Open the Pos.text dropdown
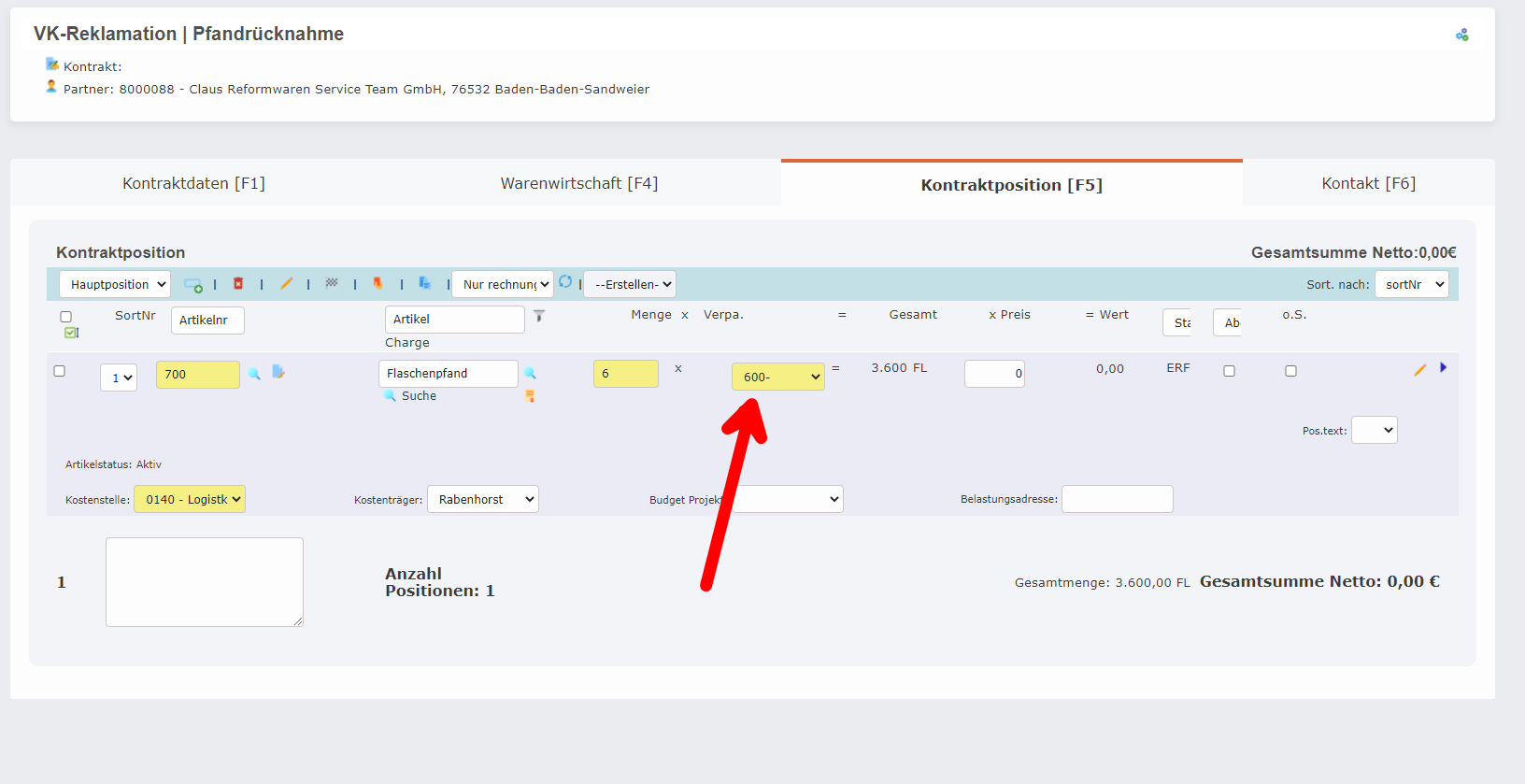The image size is (1525, 784). tap(1375, 430)
